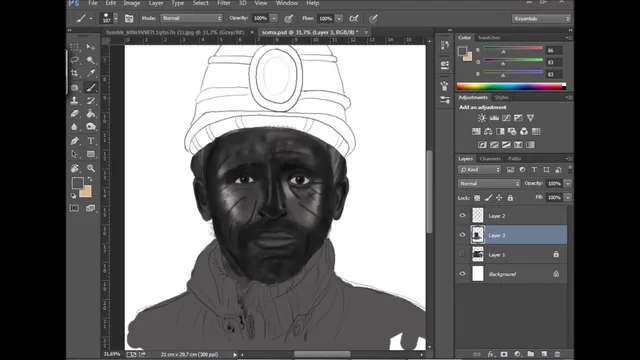The height and width of the screenshot is (360, 640).
Task: Select the Hand tool
Action: [74, 168]
